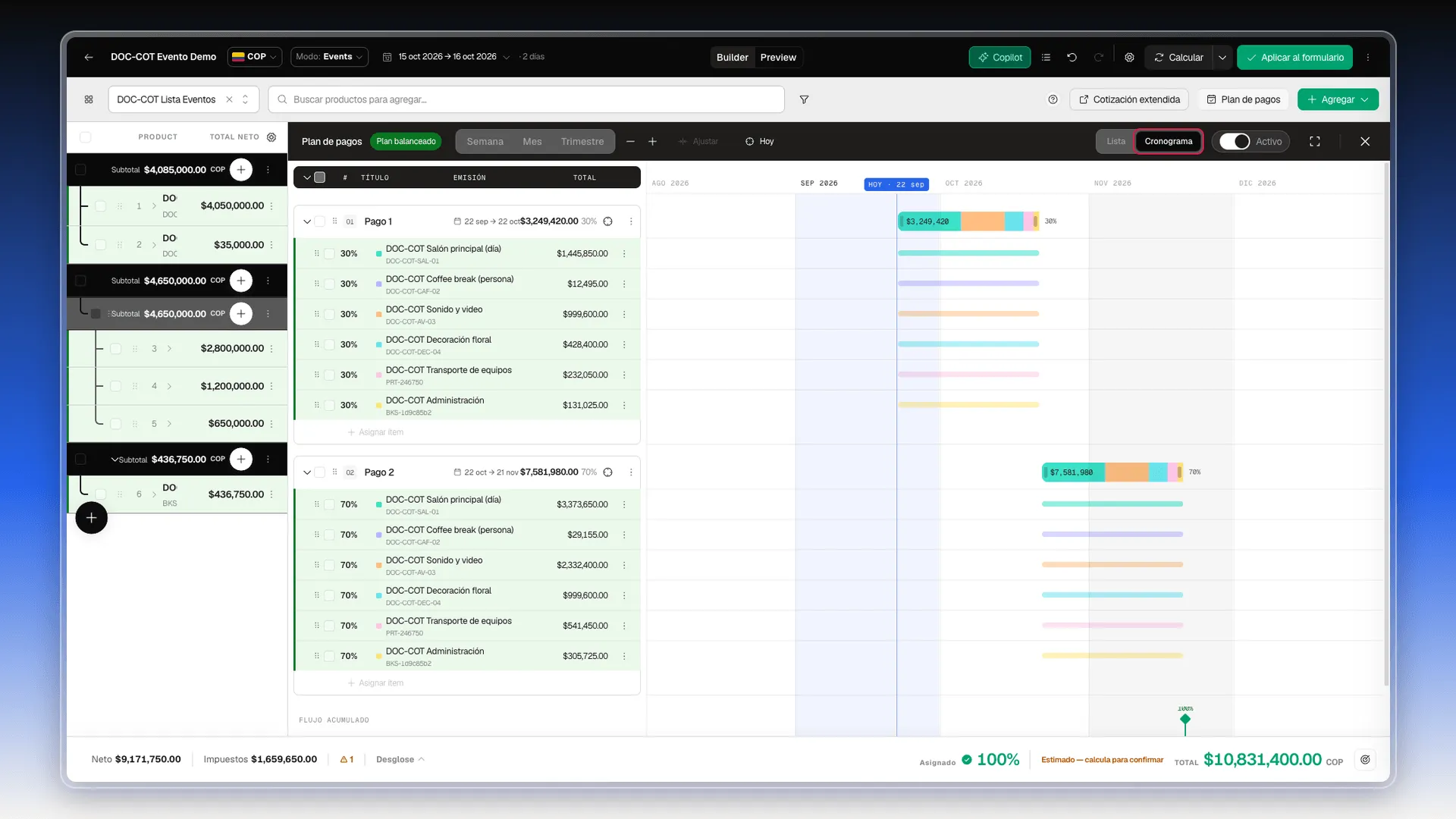This screenshot has width=1456, height=819.
Task: Tick select-all checkbox in product header
Action: (x=86, y=137)
